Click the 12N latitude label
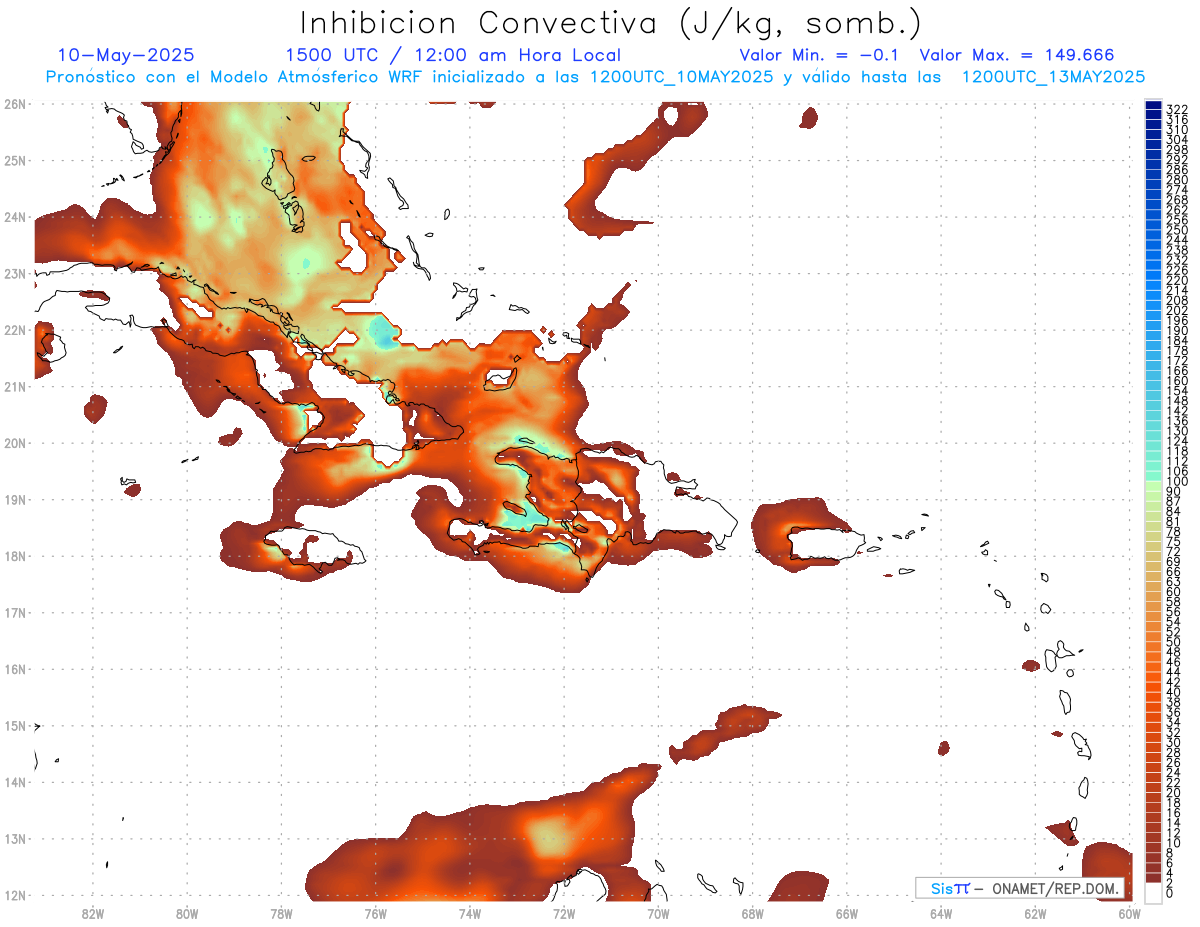The height and width of the screenshot is (927, 1200). [14, 895]
